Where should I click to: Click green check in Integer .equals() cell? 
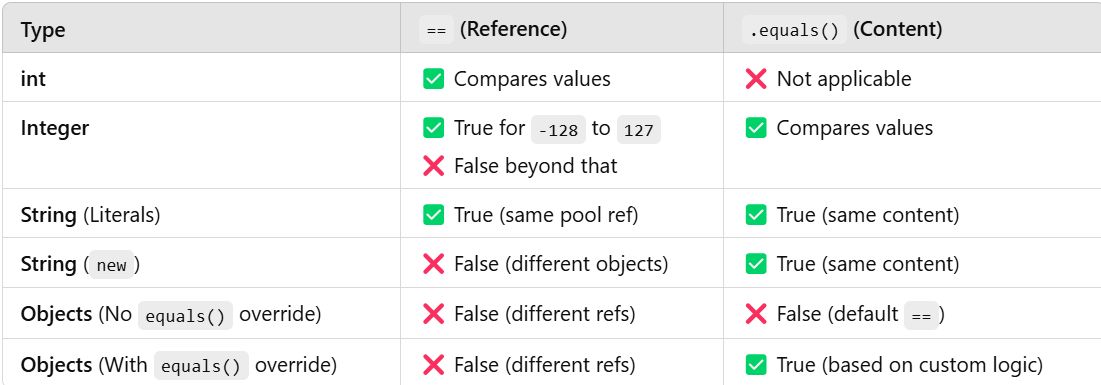[x=756, y=128]
